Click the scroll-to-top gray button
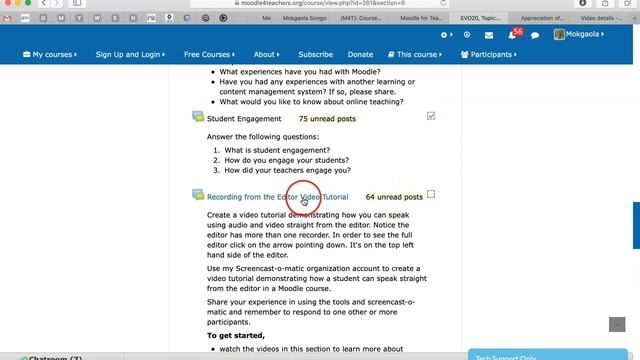The height and width of the screenshot is (360, 640). tap(617, 324)
